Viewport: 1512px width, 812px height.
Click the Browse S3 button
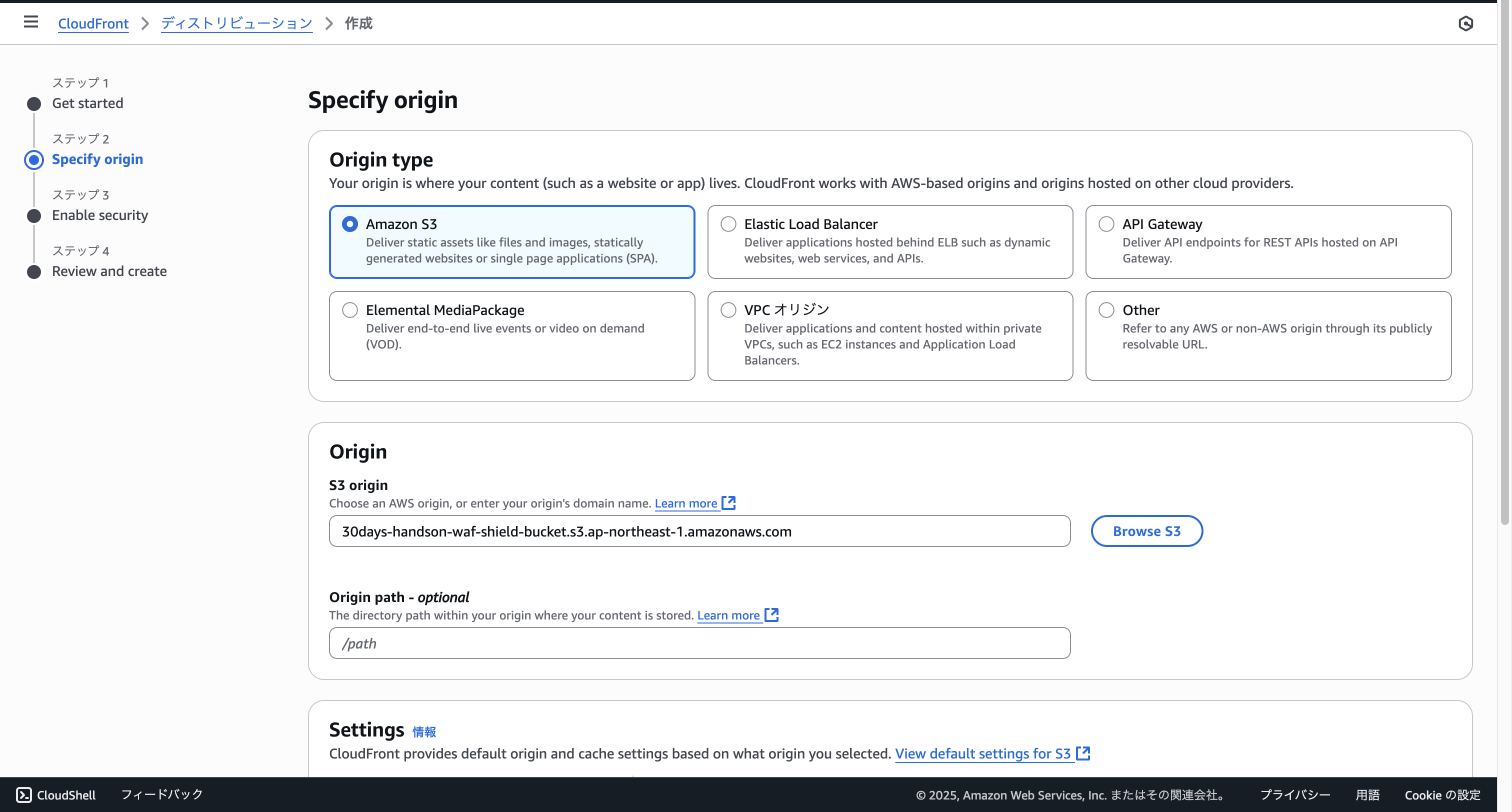(x=1146, y=531)
